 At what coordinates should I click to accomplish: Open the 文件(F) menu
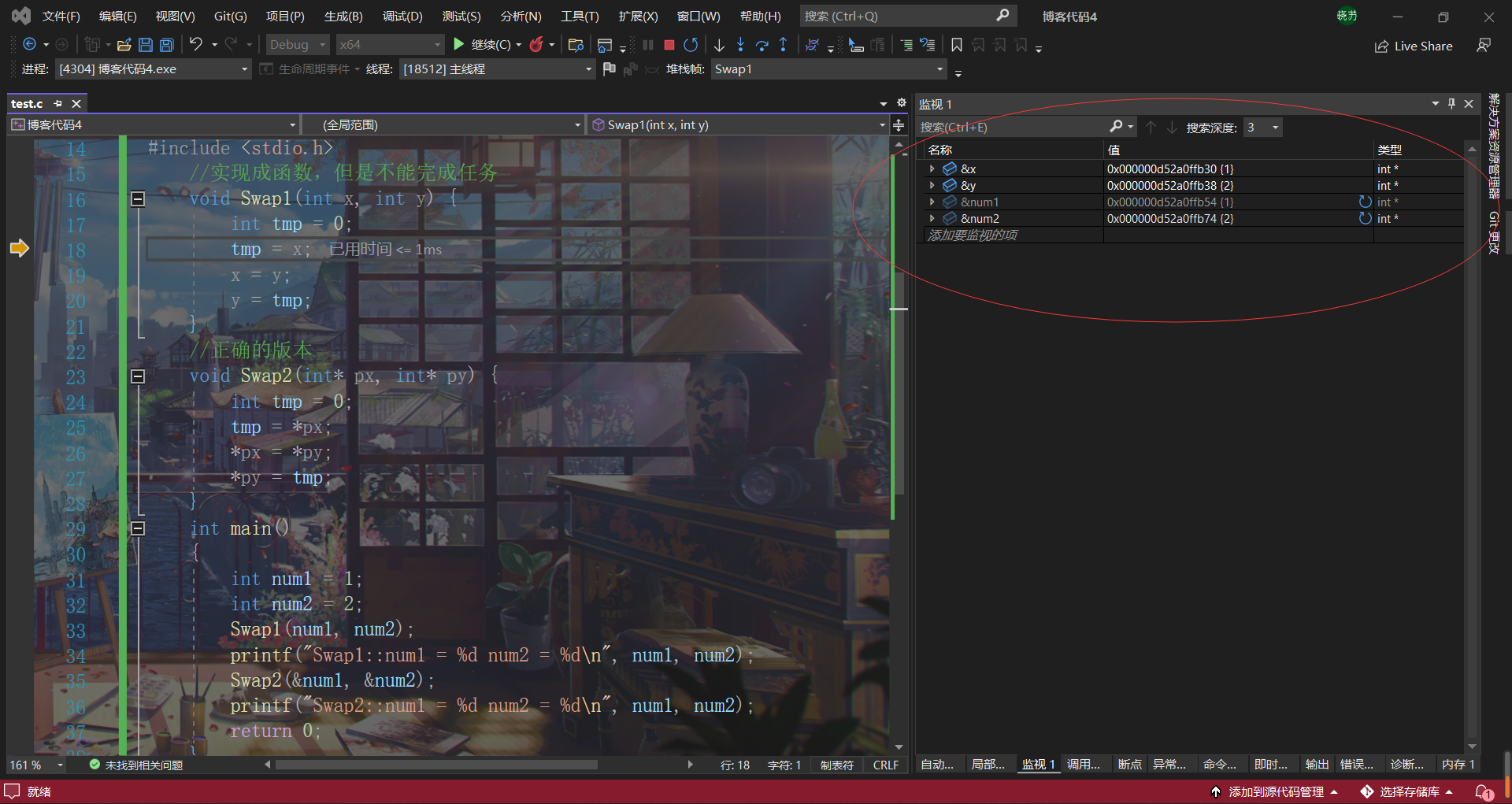click(61, 16)
